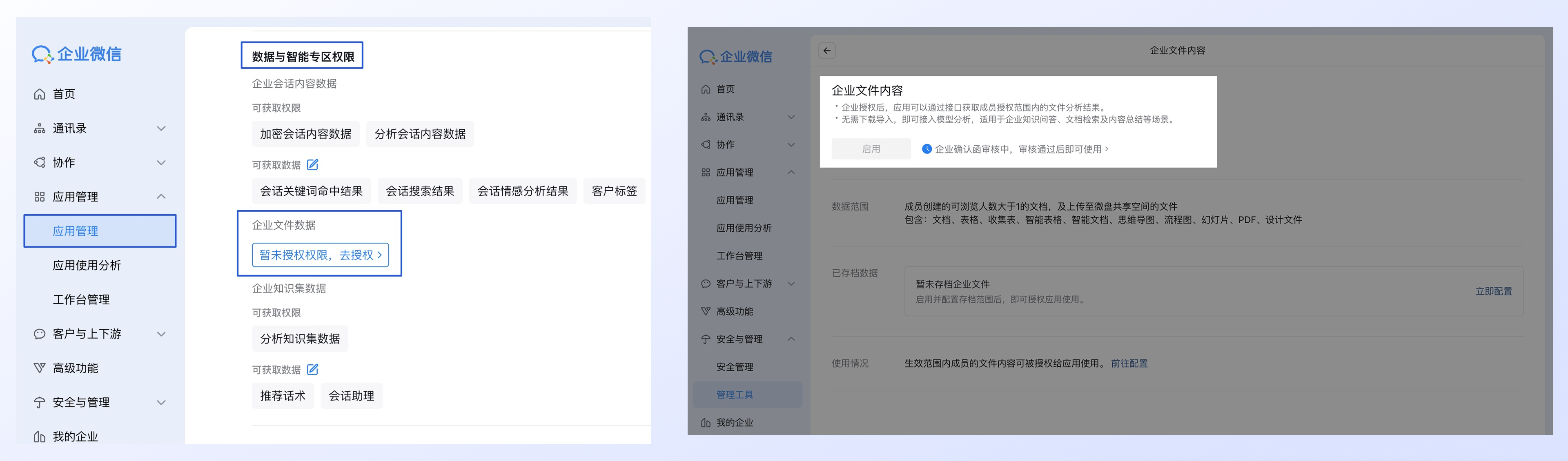Click the 高级功能 icon in left panel
Image resolution: width=1568 pixels, height=461 pixels.
pyautogui.click(x=40, y=368)
